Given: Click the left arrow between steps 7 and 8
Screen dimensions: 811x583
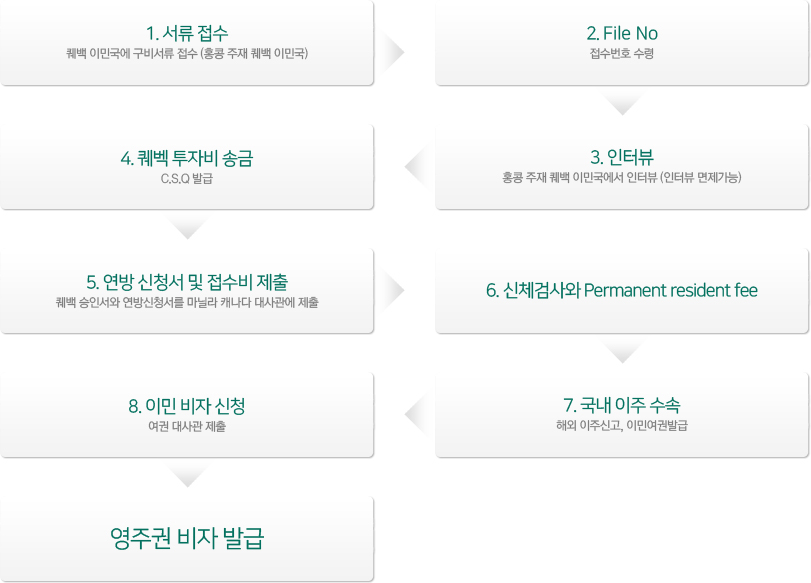Looking at the screenshot, I should point(416,414).
